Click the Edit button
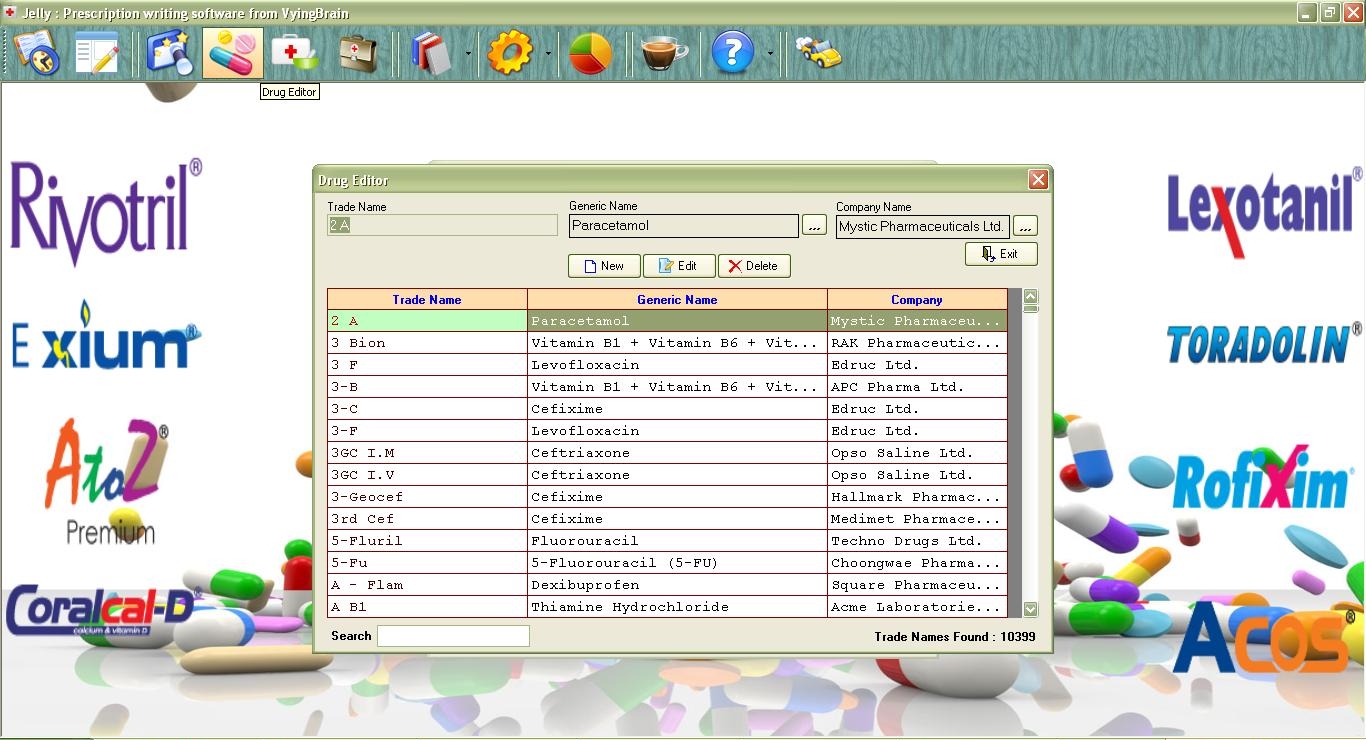Image resolution: width=1366 pixels, height=740 pixels. [x=679, y=266]
